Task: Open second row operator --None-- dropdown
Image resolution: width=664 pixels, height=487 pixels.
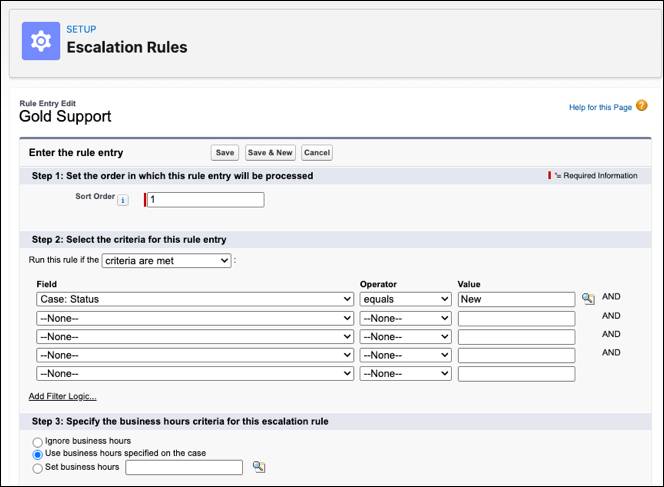Action: 406,318
